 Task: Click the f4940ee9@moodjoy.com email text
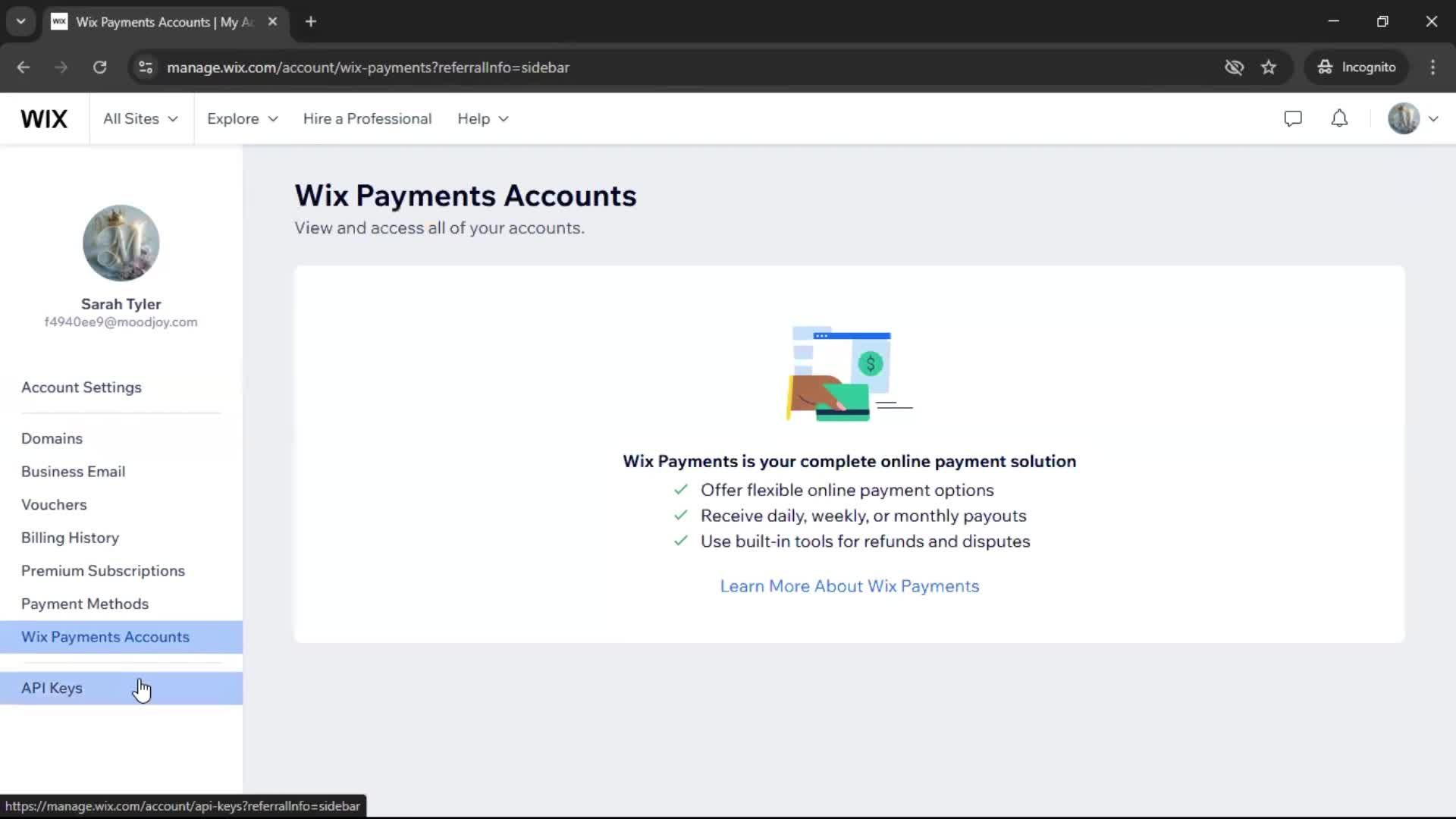(121, 322)
